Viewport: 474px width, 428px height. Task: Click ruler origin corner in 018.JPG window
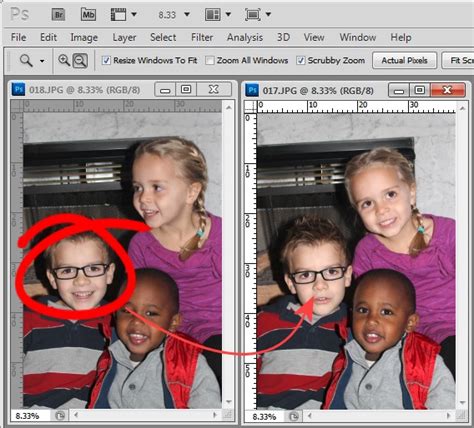tap(17, 106)
